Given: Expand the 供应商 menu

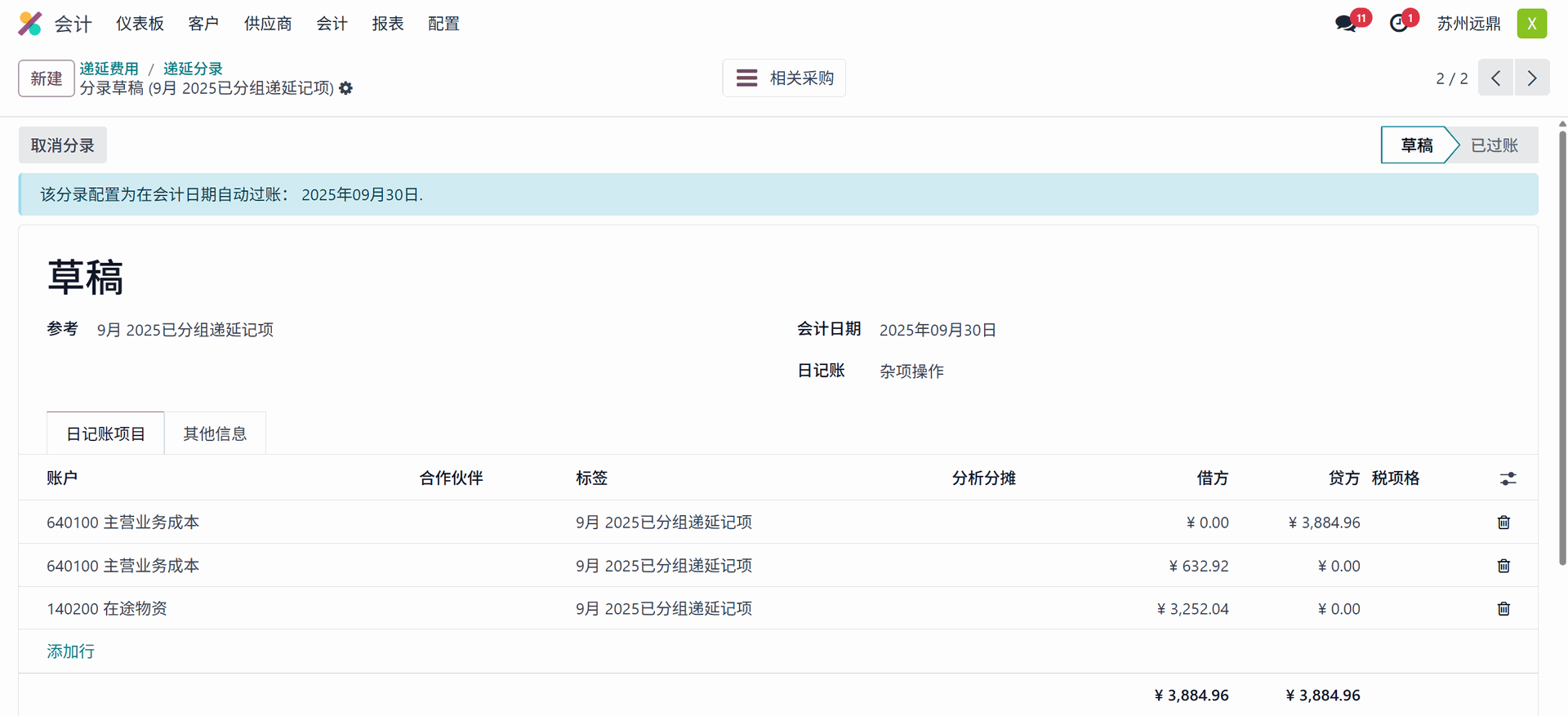Looking at the screenshot, I should click(x=268, y=24).
